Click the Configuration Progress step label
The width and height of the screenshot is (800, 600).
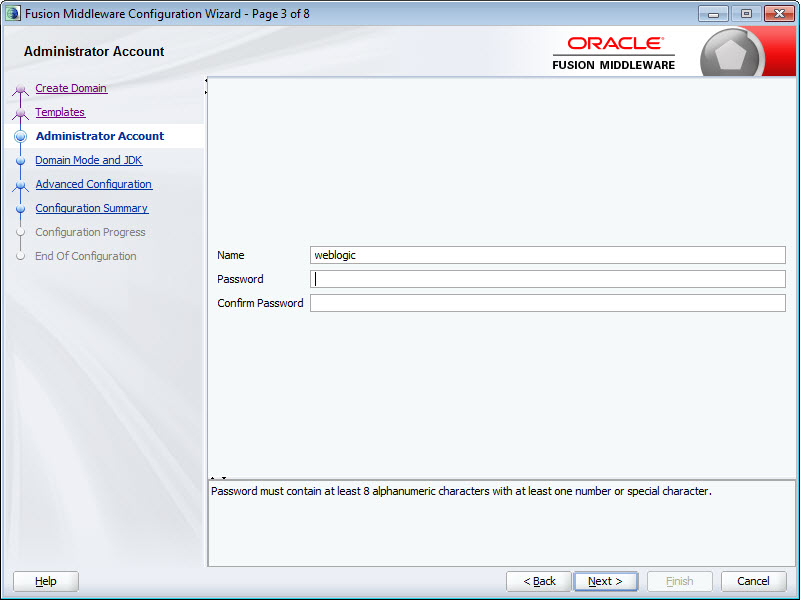[90, 232]
